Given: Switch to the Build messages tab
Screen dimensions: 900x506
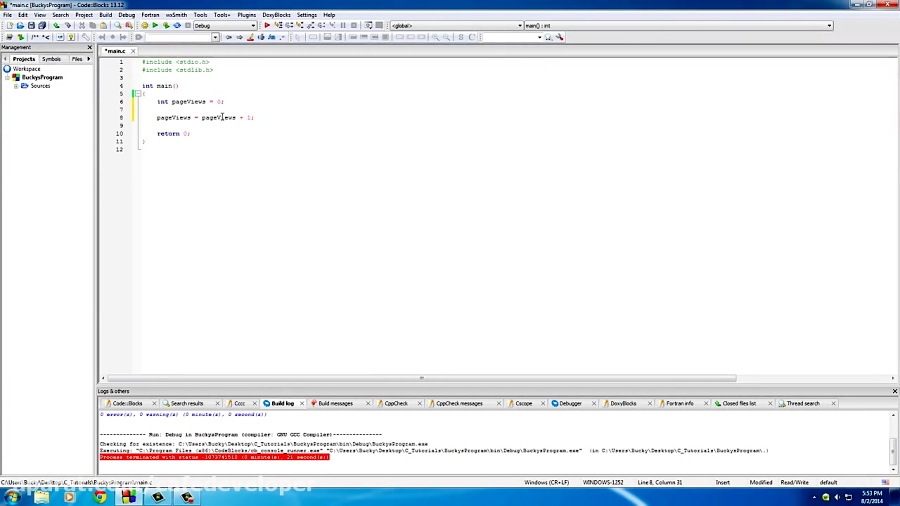Looking at the screenshot, I should click(333, 403).
